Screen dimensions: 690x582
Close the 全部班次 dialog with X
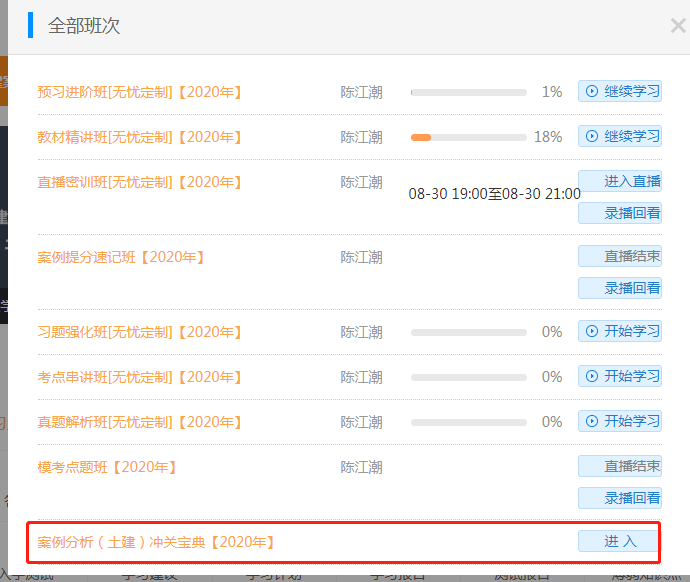point(677,27)
